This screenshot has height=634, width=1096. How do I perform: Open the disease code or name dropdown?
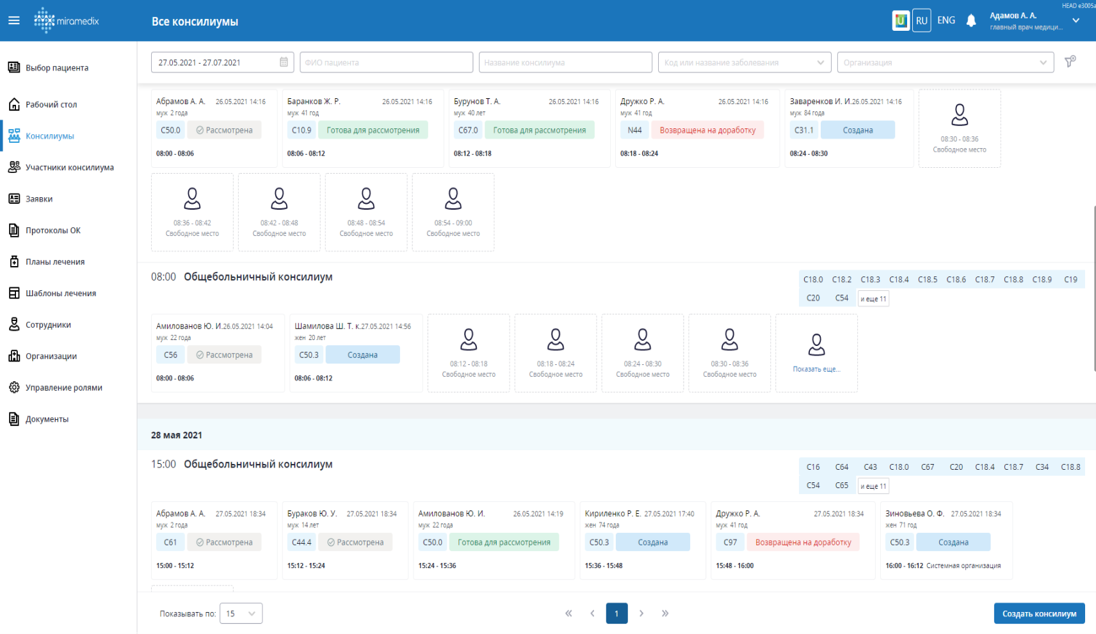point(744,62)
